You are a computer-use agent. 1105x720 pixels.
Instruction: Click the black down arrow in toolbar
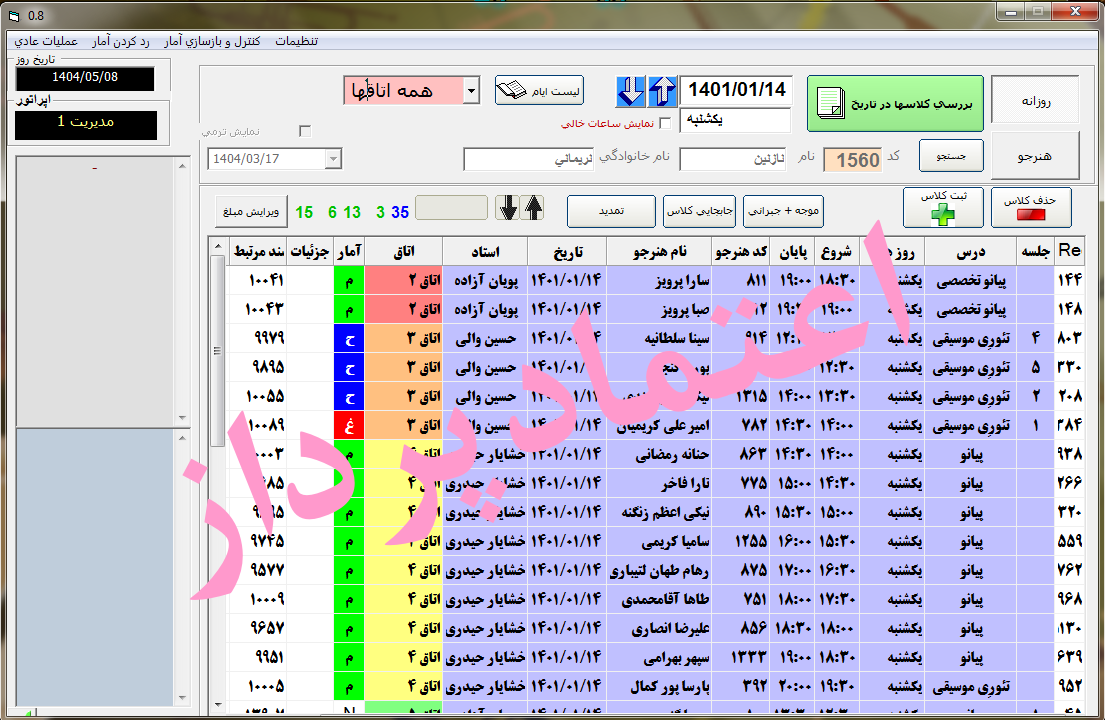pyautogui.click(x=509, y=208)
